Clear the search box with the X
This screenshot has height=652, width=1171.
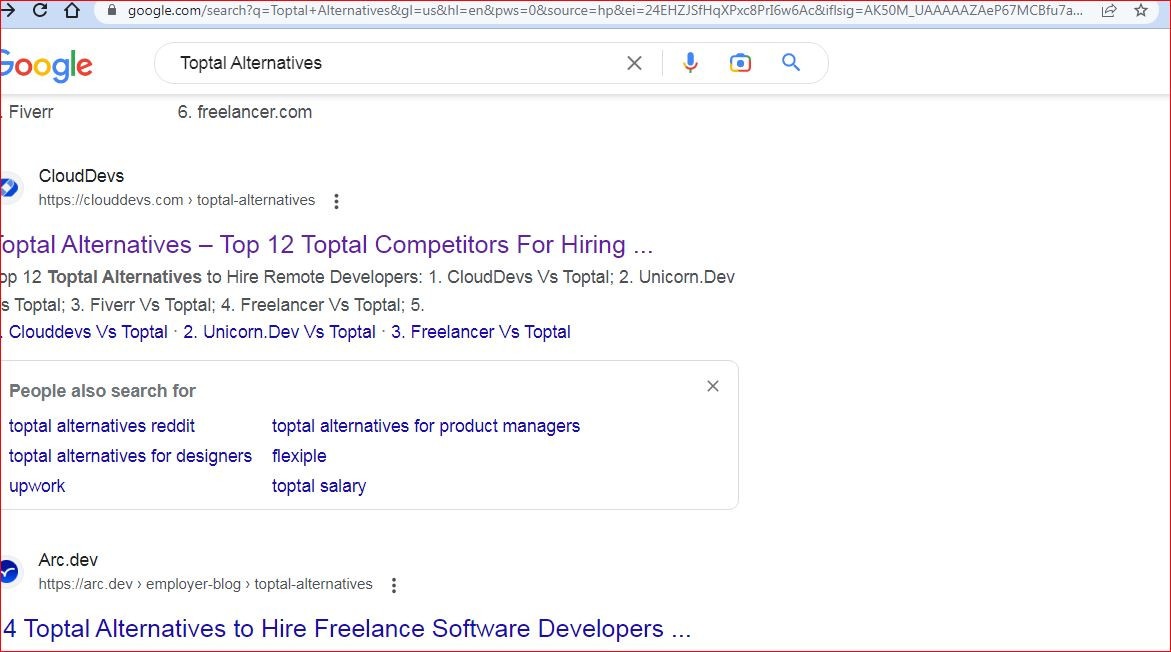coord(634,63)
